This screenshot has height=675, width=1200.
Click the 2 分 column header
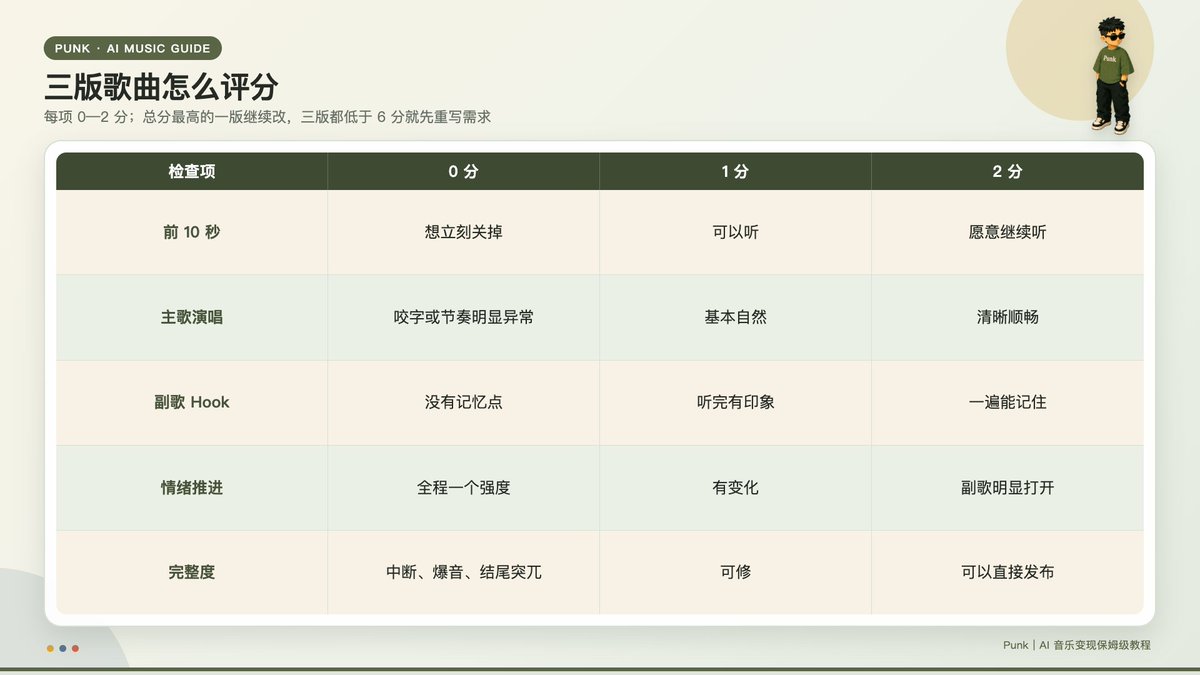[x=1008, y=171]
